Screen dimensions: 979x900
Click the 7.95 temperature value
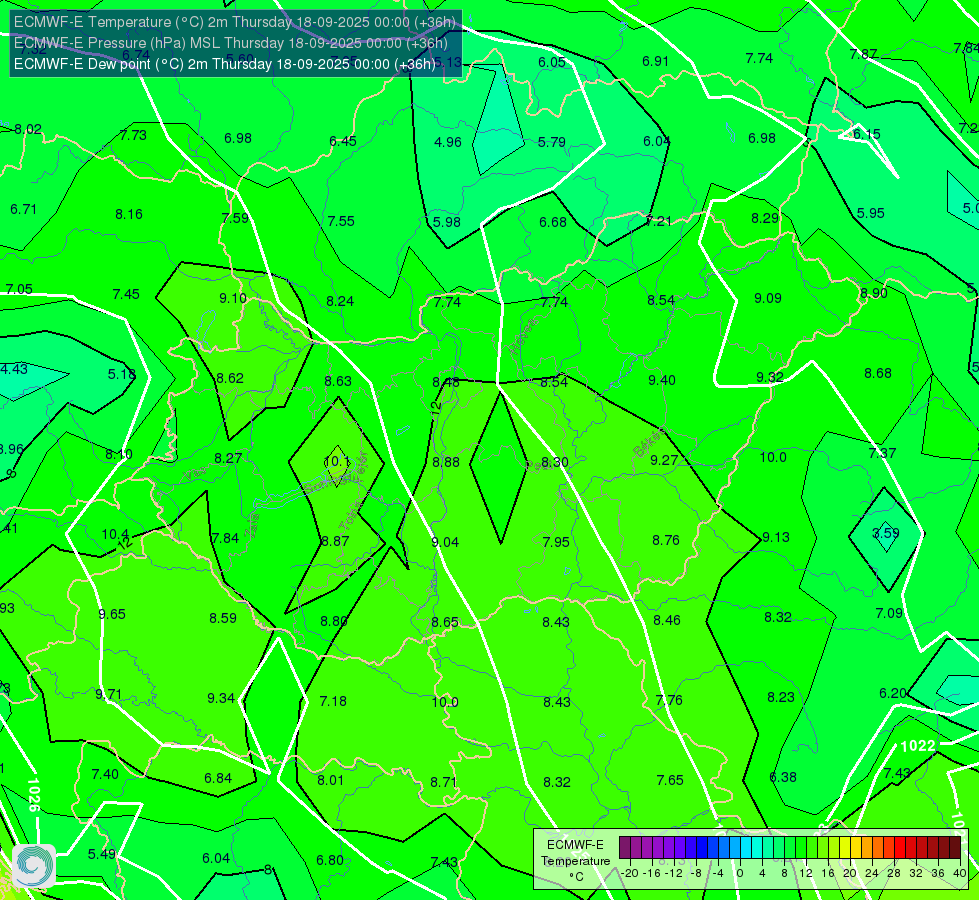556,542
